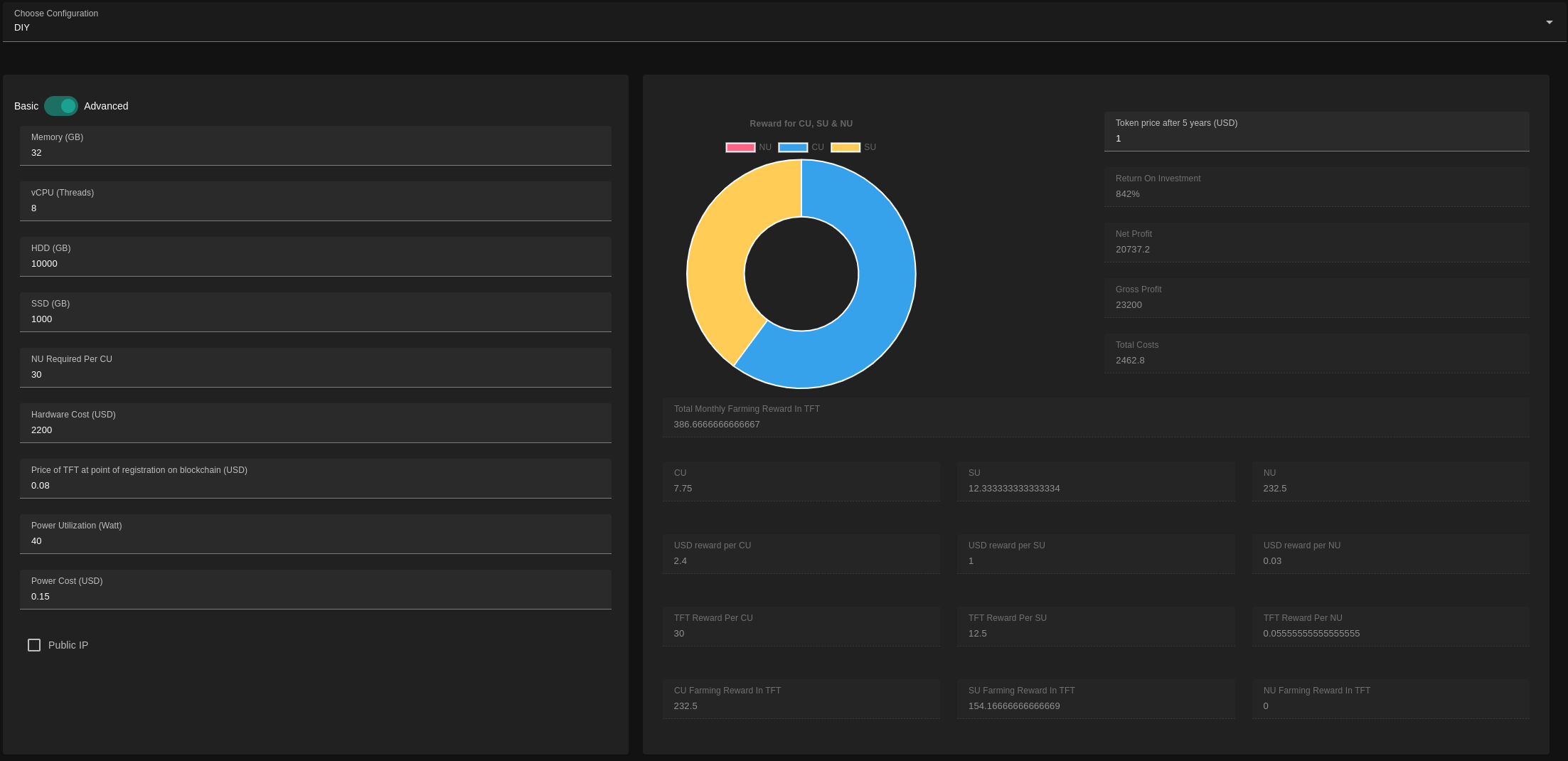The height and width of the screenshot is (761, 1568).
Task: Toggle the Basic/Advanced mode switch
Action: click(x=61, y=106)
